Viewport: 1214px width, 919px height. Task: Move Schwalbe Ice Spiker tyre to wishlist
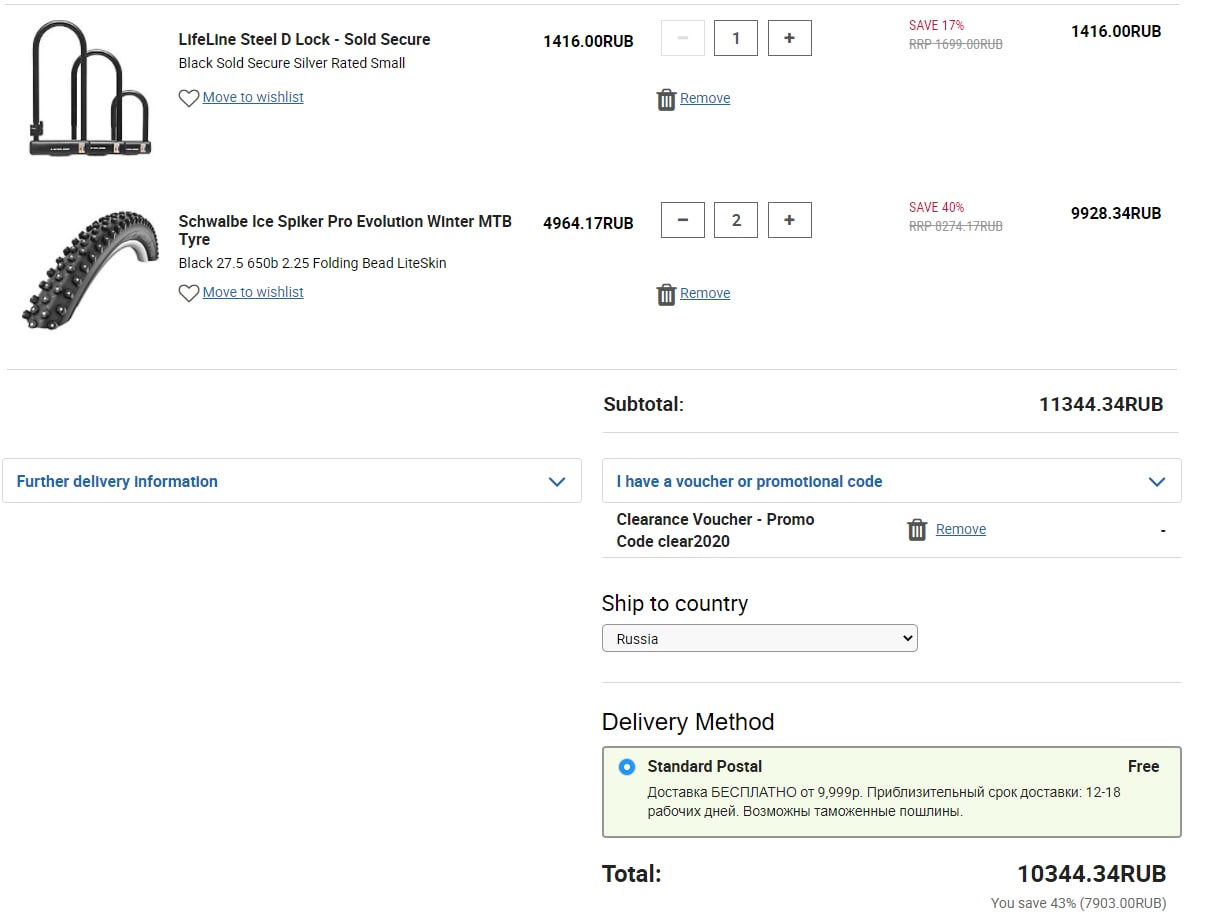tap(253, 292)
